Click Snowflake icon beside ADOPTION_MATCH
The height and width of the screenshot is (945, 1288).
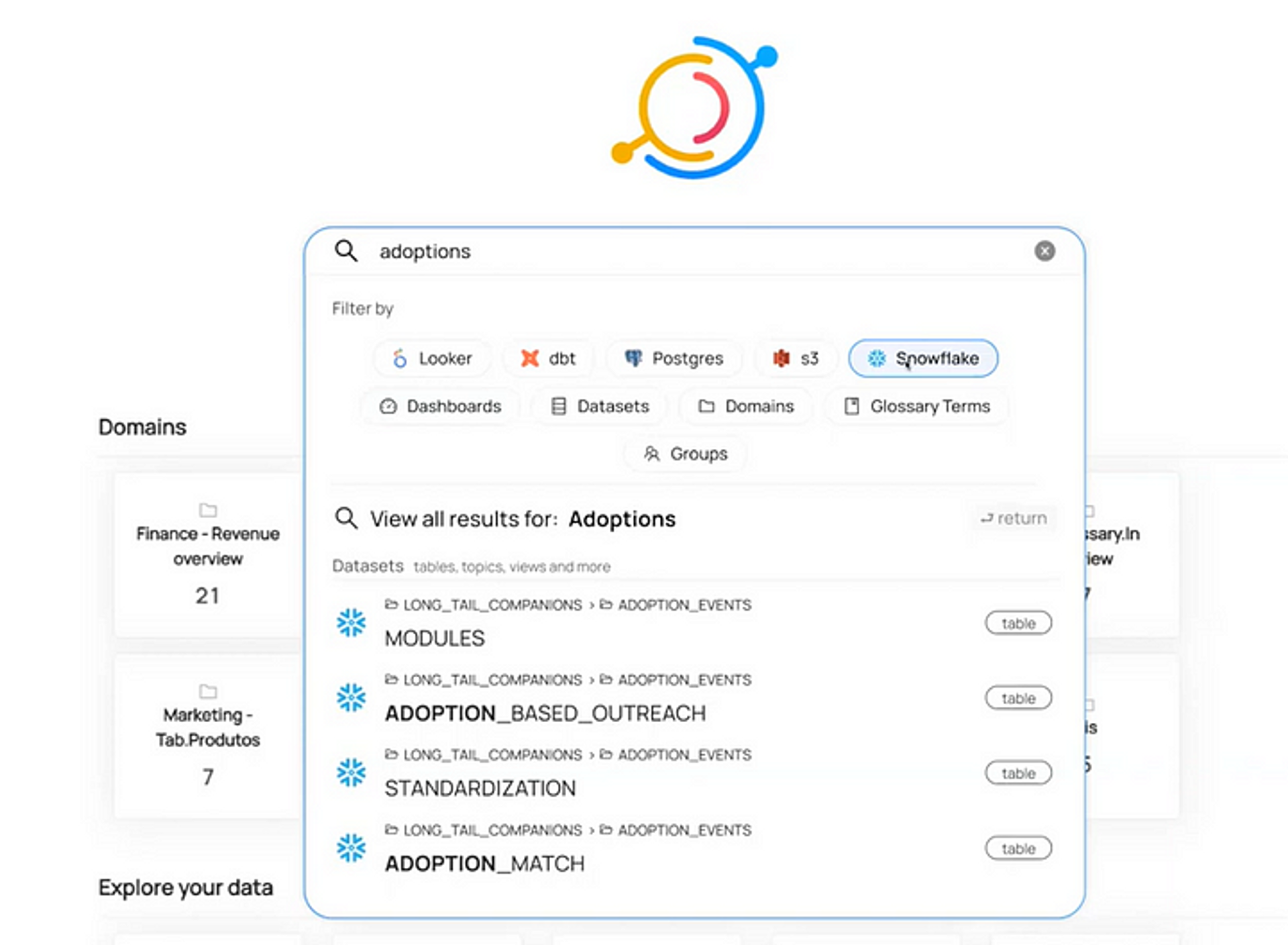pyautogui.click(x=351, y=848)
